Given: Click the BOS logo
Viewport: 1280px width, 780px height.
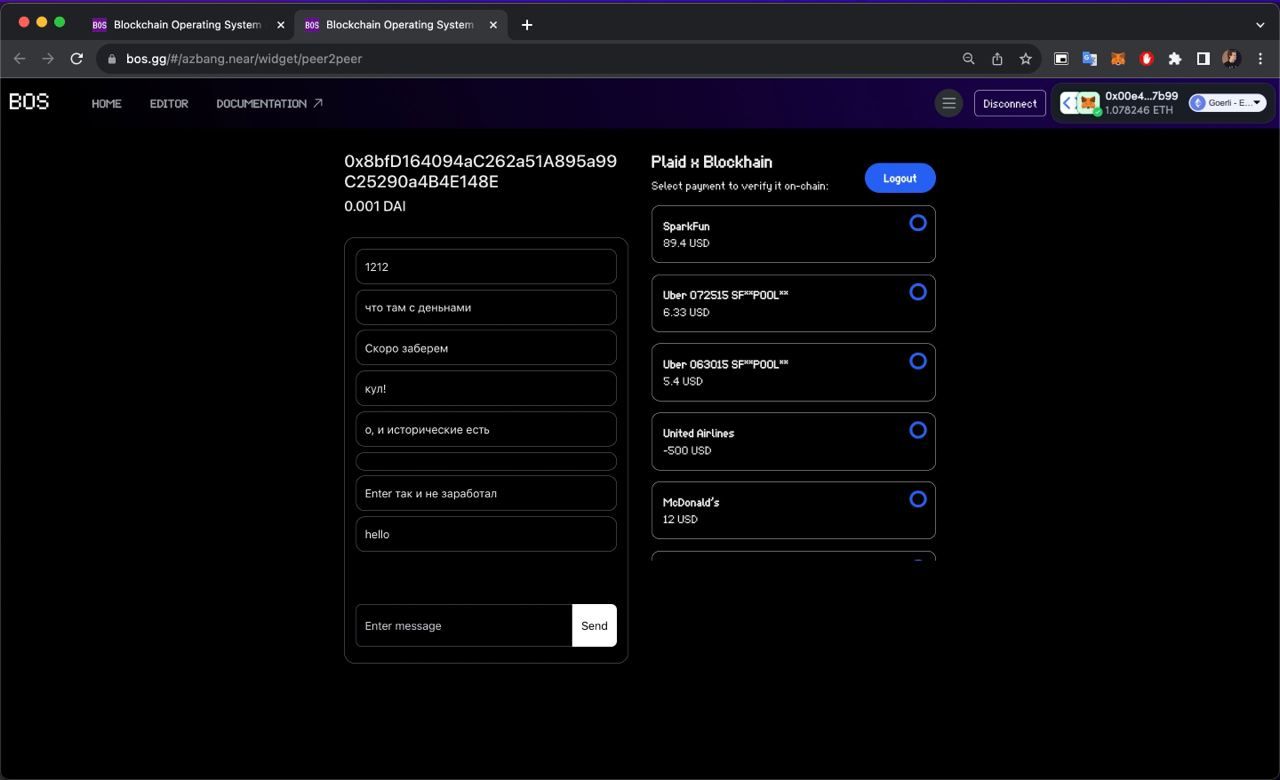Looking at the screenshot, I should tap(29, 101).
